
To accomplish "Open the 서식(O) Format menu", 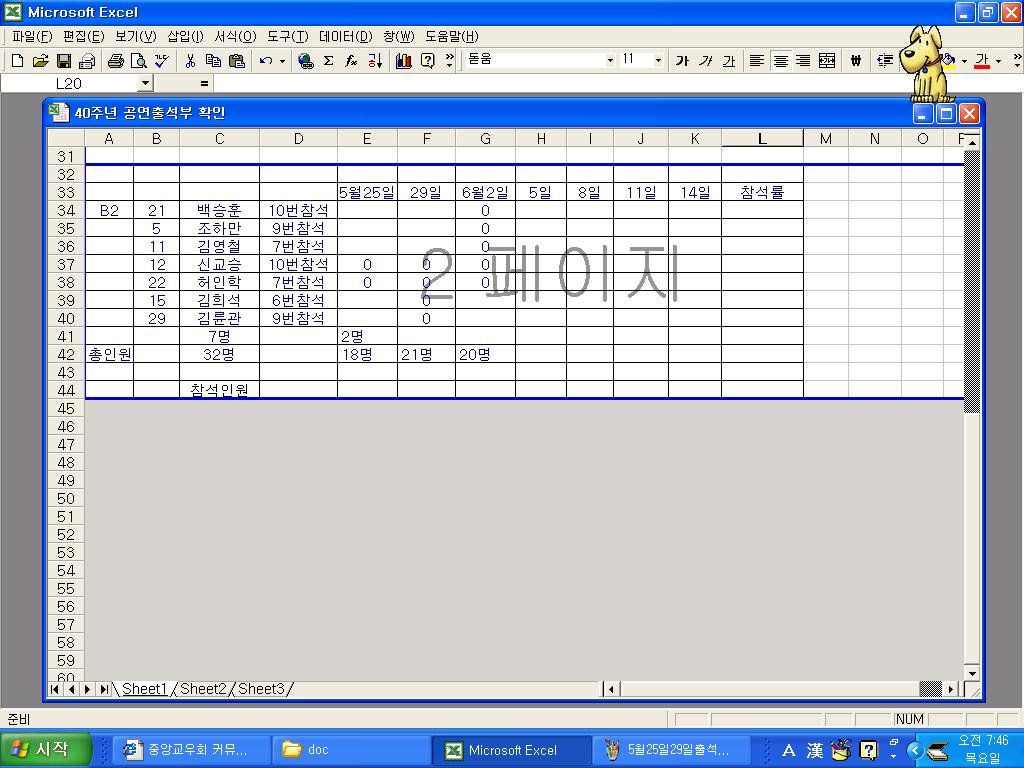I will click(x=235, y=36).
